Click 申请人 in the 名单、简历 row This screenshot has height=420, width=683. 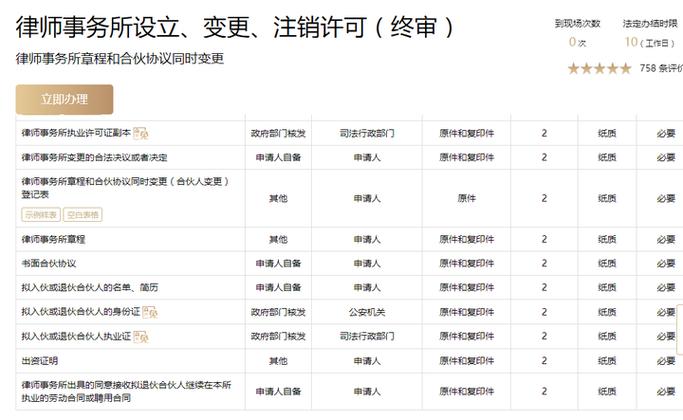tap(367, 287)
